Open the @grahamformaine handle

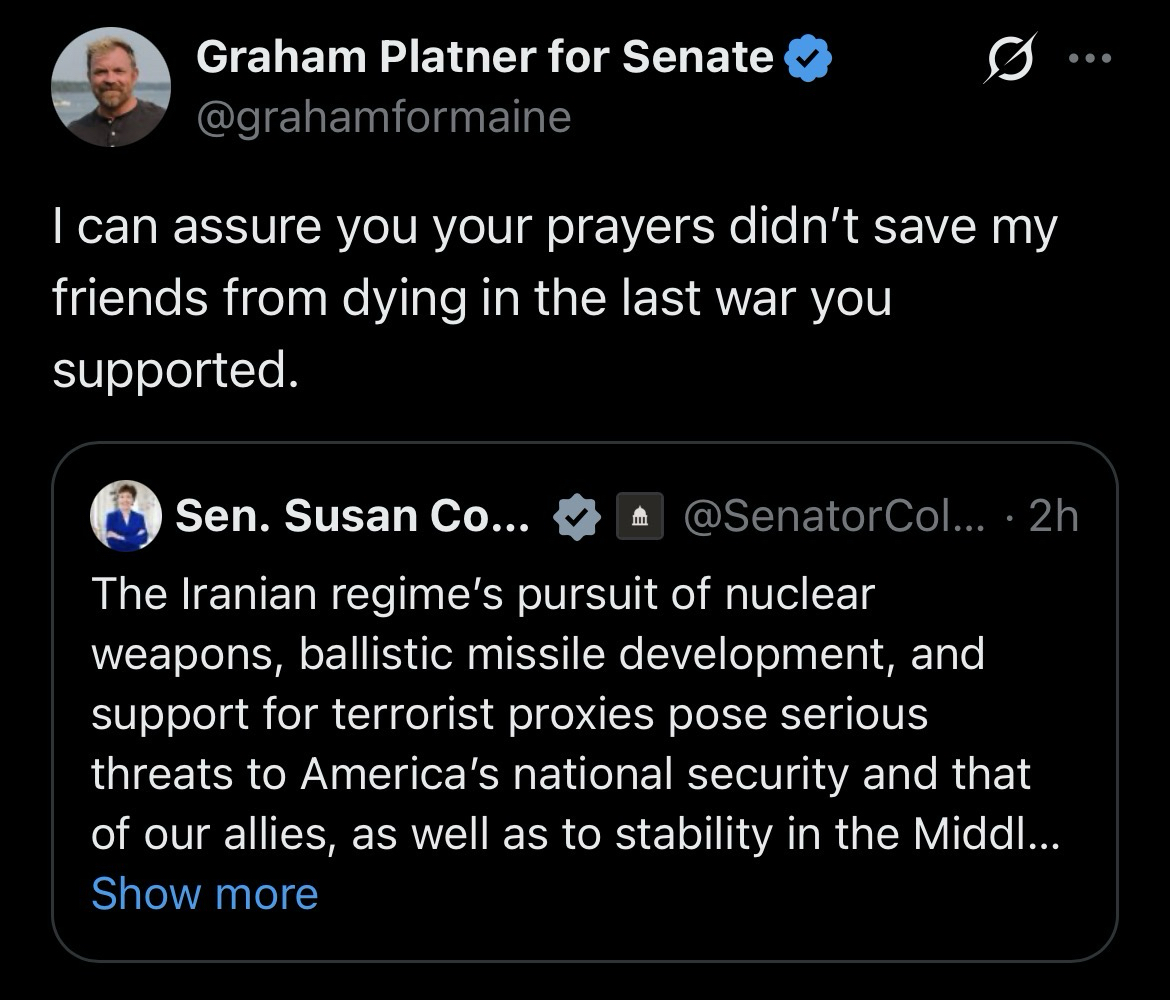(x=384, y=117)
